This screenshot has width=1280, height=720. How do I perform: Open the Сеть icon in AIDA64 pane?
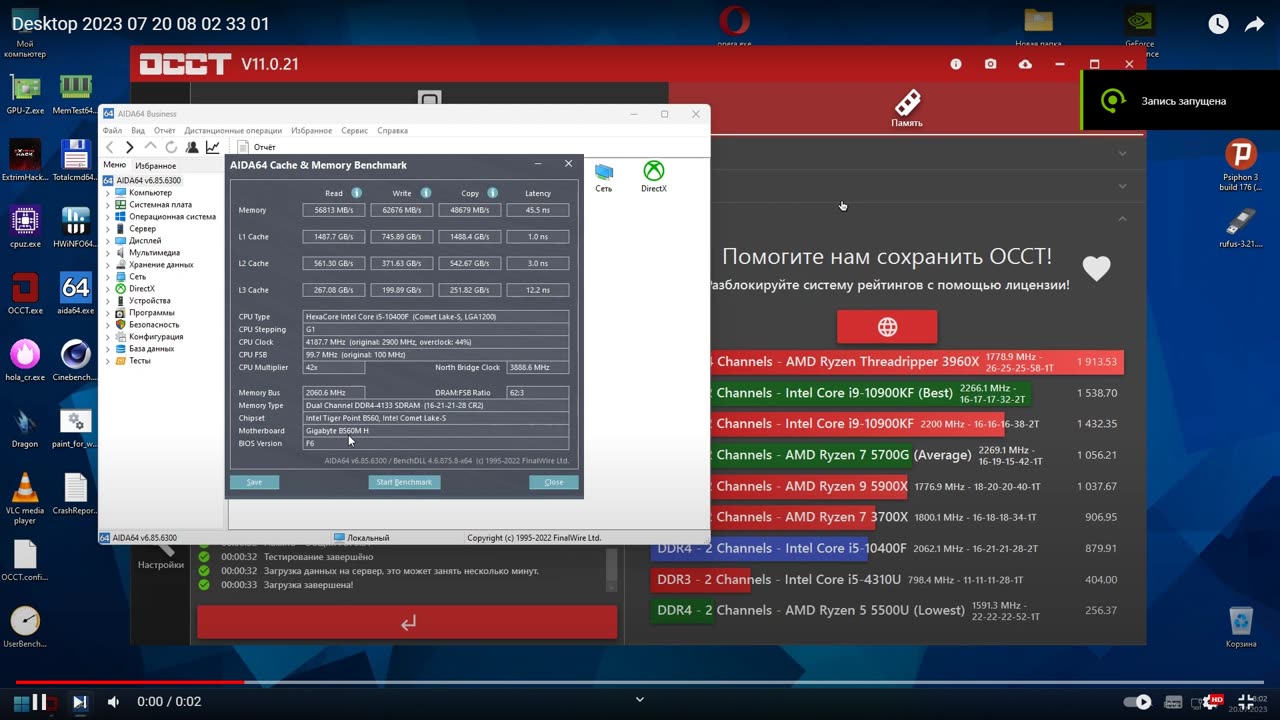tap(604, 177)
